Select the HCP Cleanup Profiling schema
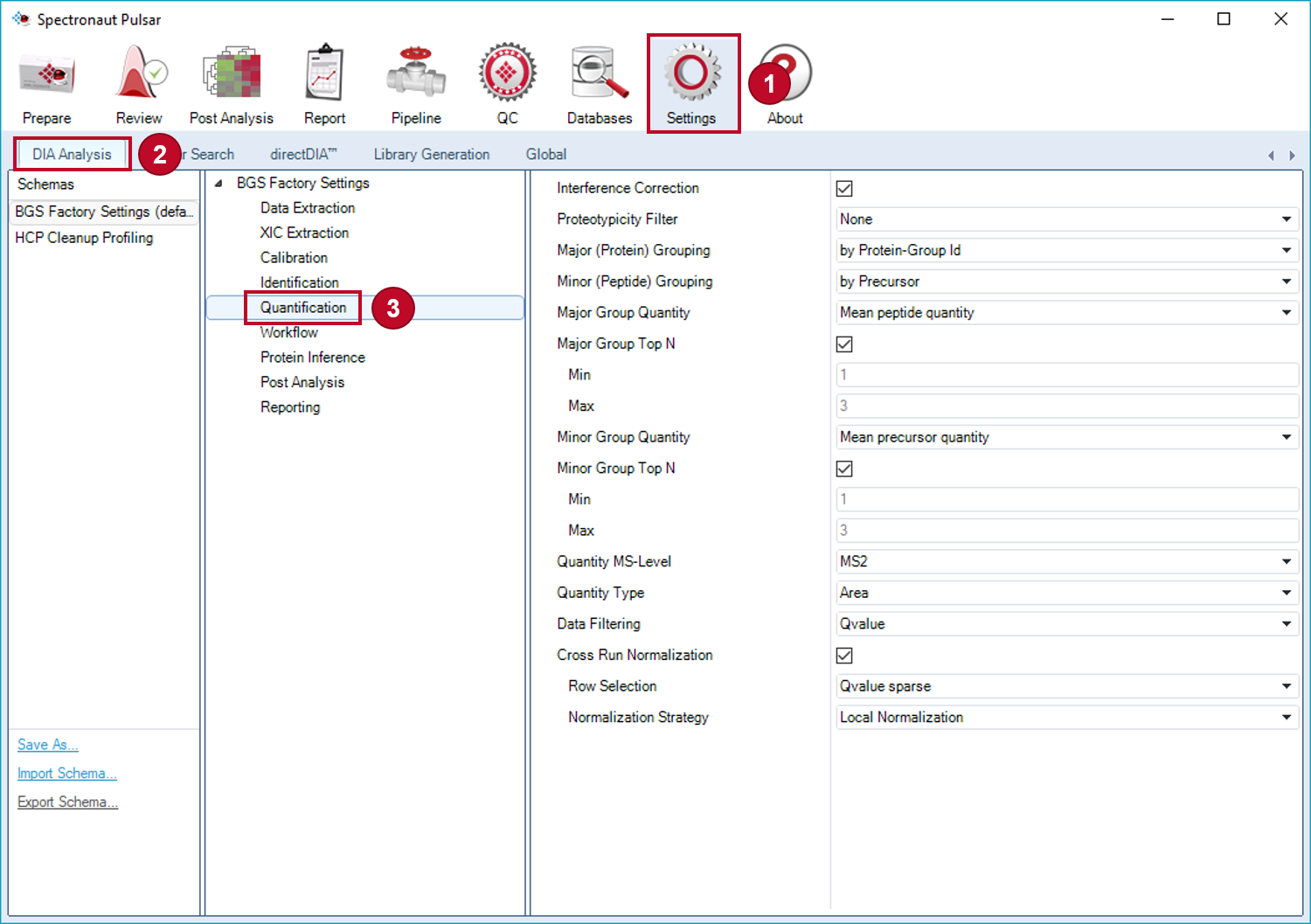1311x924 pixels. click(x=84, y=238)
